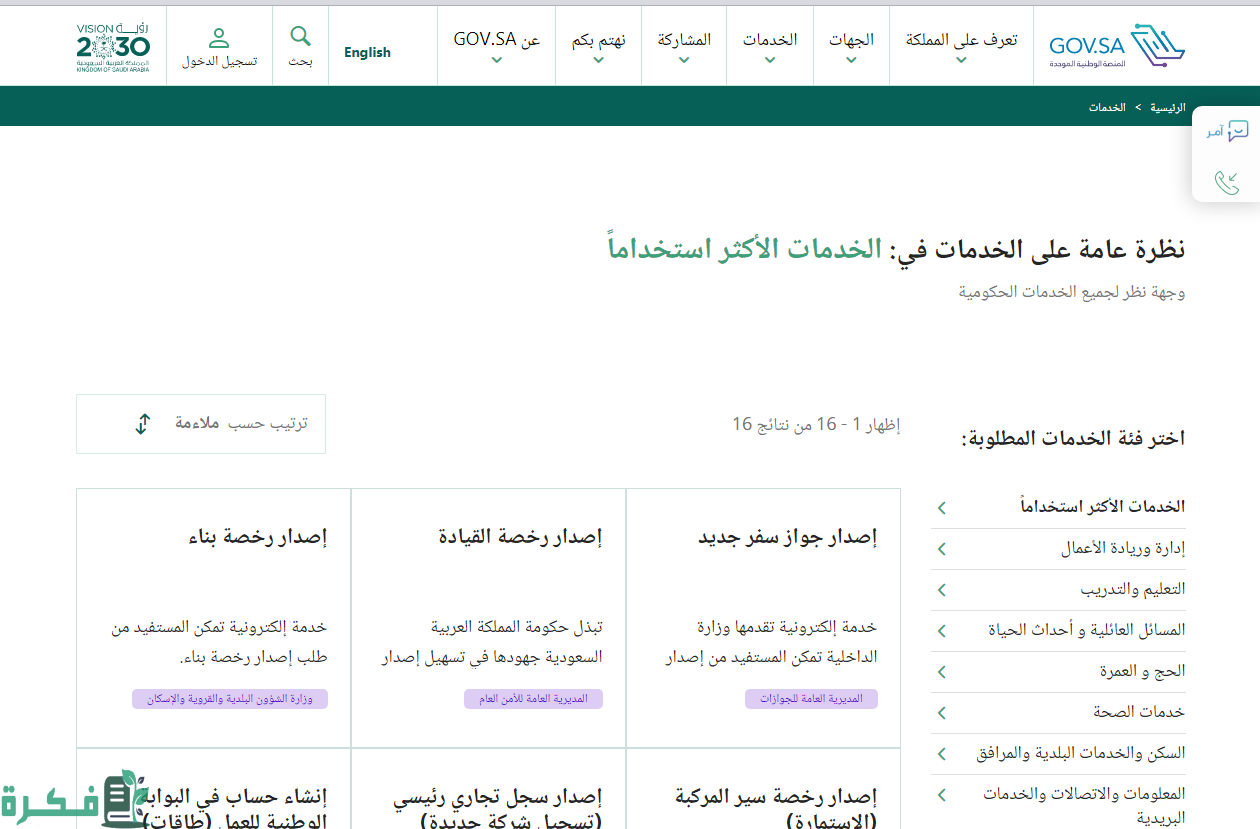1260x829 pixels.
Task: Click the المديرية العامة للأمن العام tag
Action: pos(533,699)
